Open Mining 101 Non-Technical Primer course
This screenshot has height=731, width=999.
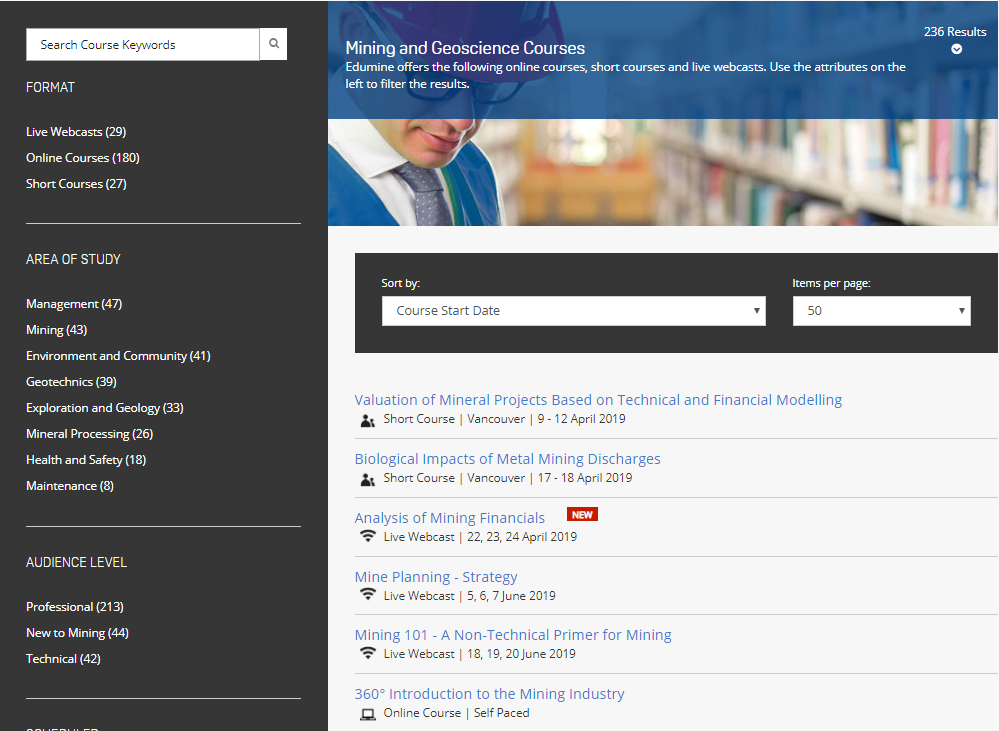click(514, 635)
